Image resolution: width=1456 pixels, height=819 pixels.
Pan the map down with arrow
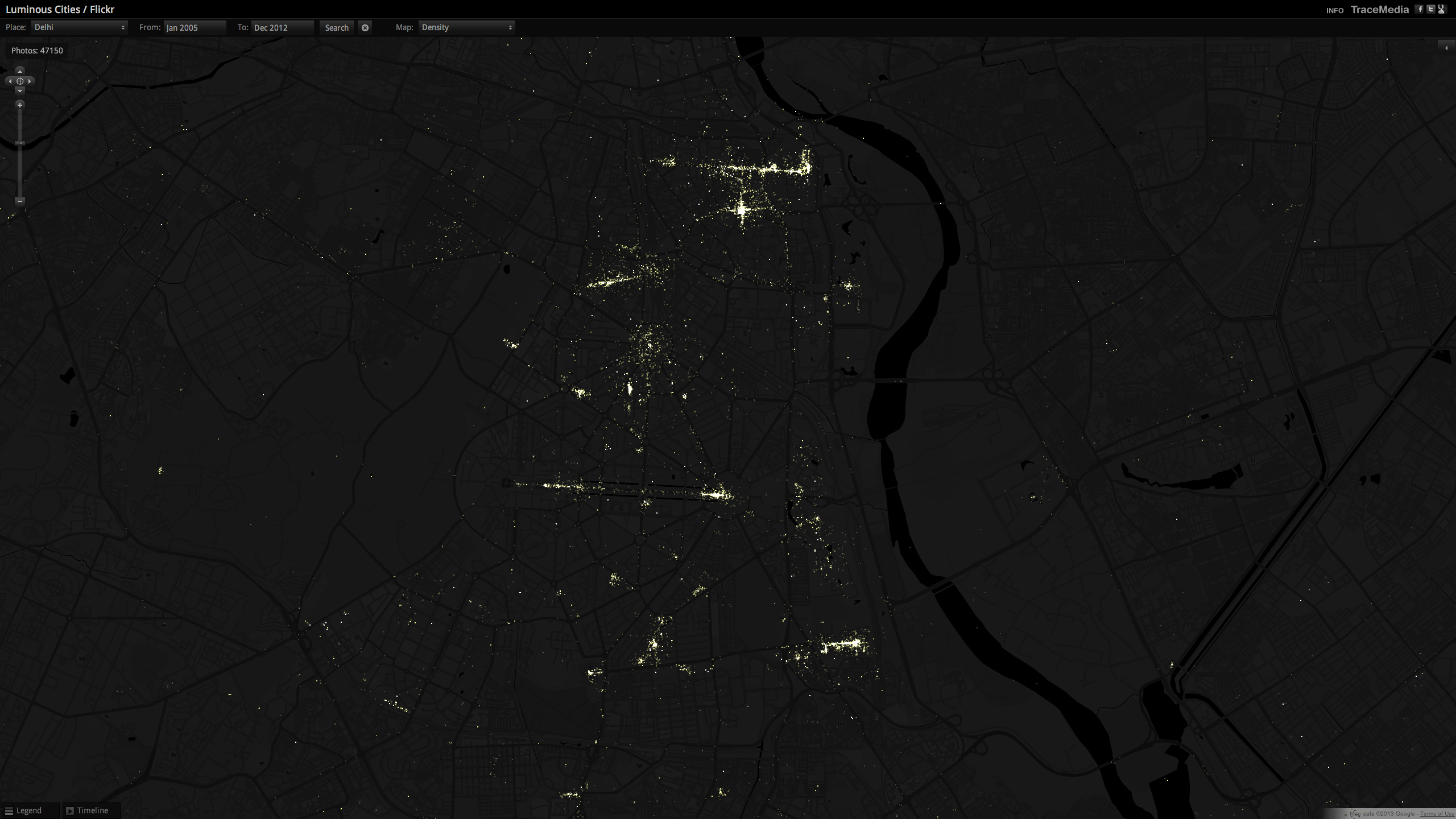click(20, 91)
